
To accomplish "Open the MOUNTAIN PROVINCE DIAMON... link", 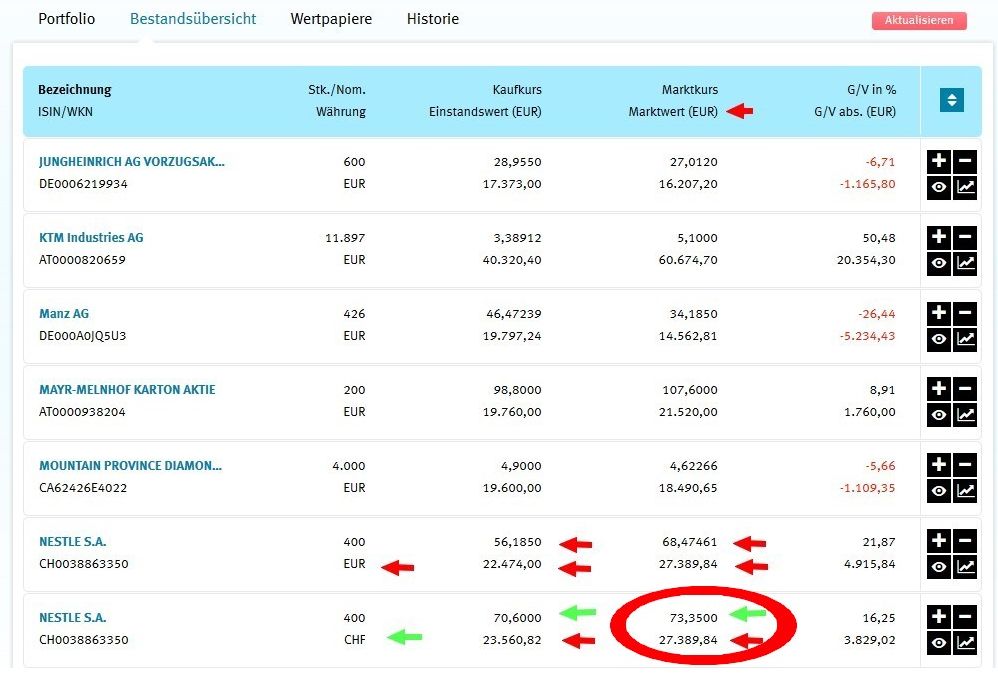I will click(x=130, y=465).
